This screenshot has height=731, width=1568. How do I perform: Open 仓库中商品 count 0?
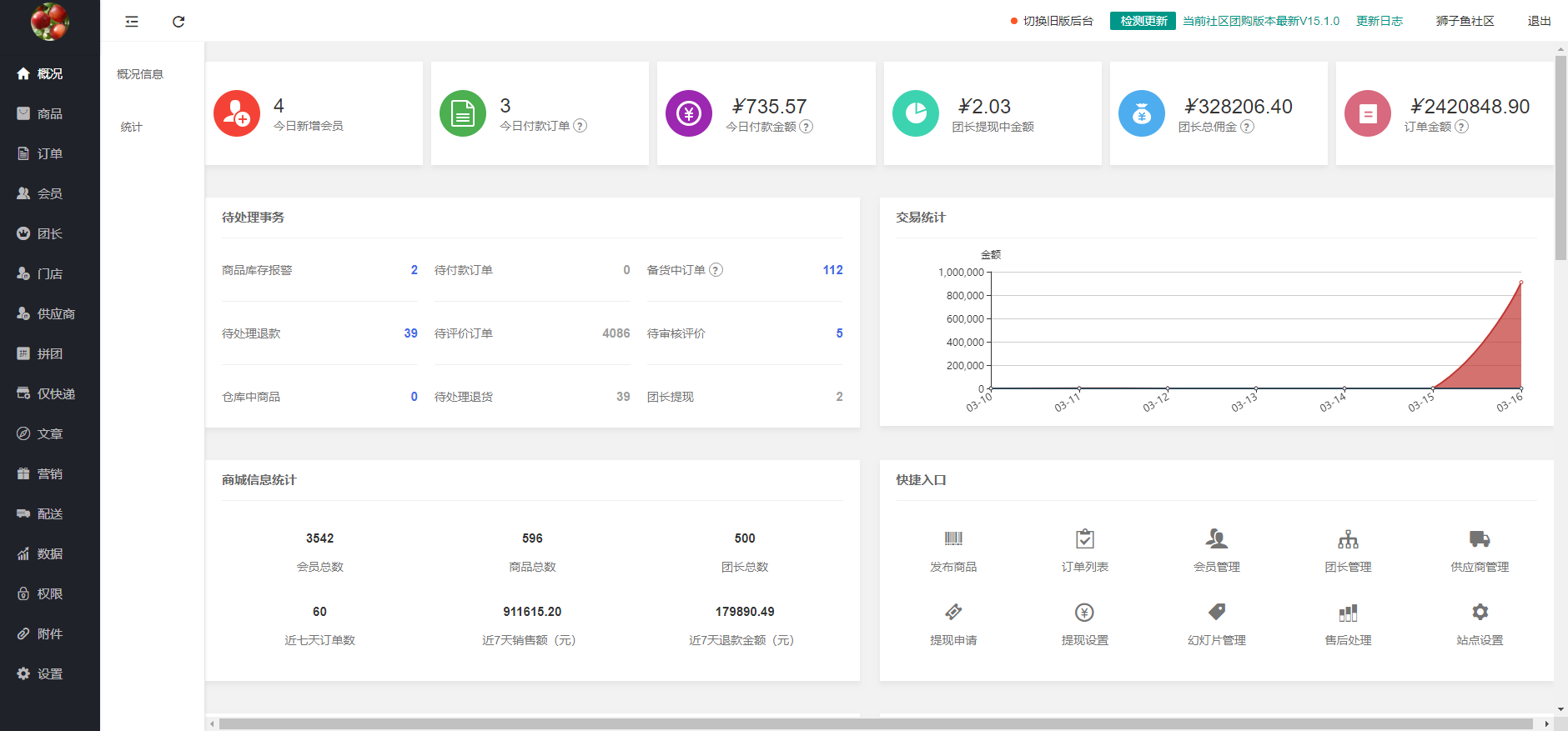pos(415,397)
